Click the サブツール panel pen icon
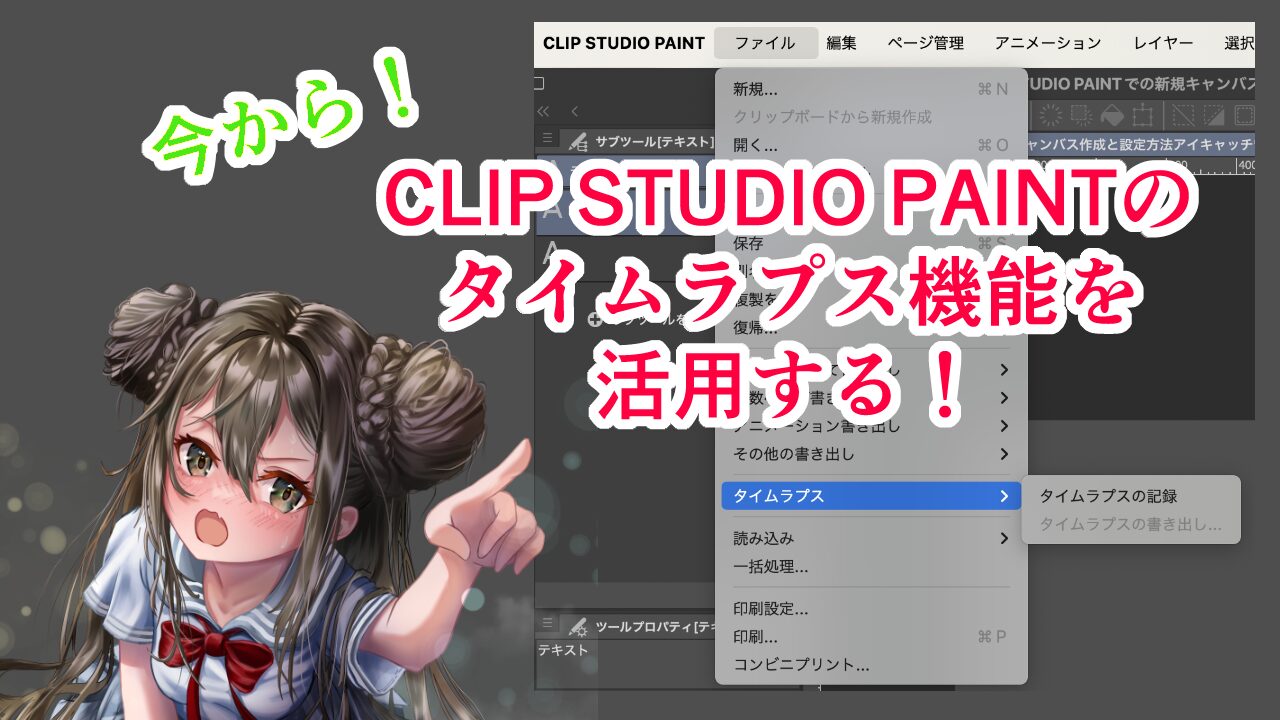Screen dimensions: 1280x720 577,141
